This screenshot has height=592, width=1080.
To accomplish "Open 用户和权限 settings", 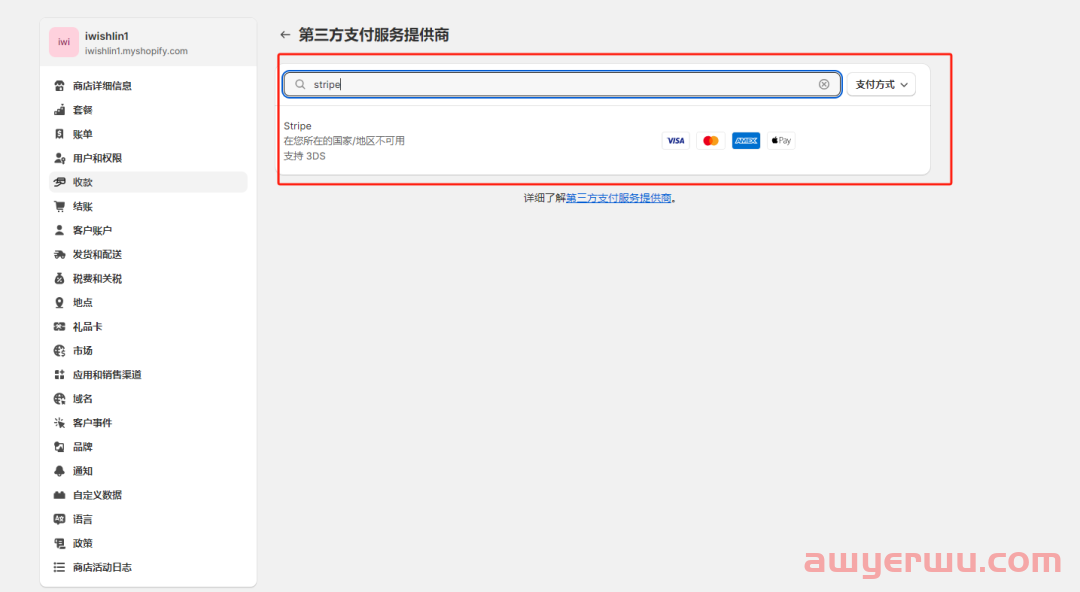I will coord(148,158).
